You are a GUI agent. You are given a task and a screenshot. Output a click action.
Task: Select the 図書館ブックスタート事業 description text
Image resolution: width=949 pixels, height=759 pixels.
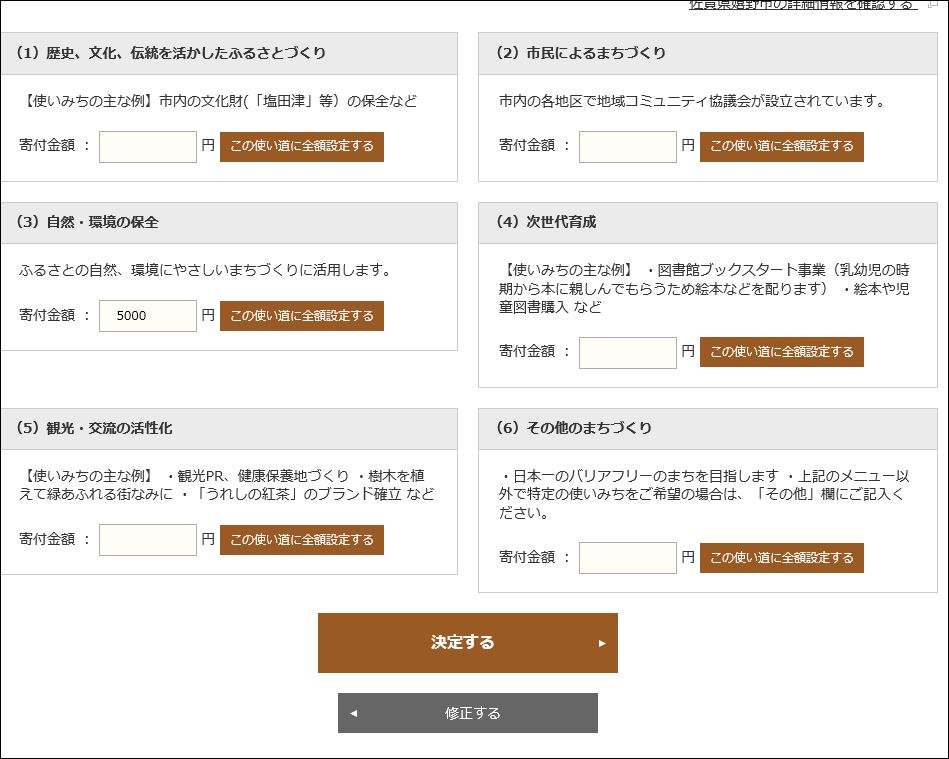click(704, 288)
